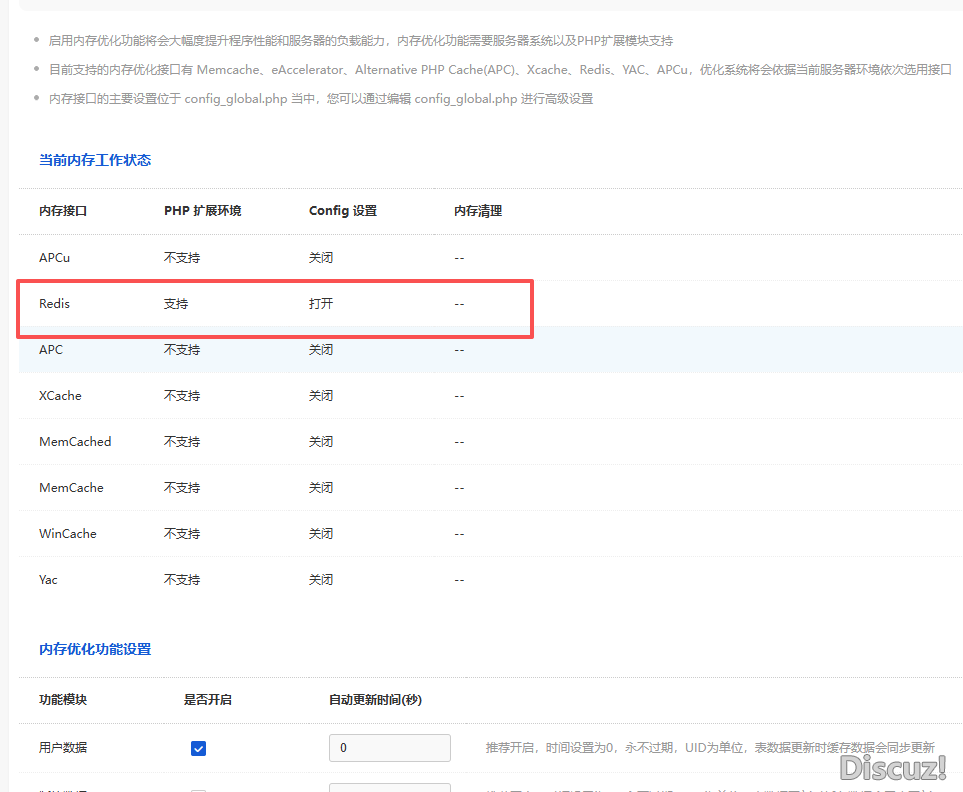The image size is (963, 792).
Task: Select the XCache row
Action: pyautogui.click(x=60, y=396)
